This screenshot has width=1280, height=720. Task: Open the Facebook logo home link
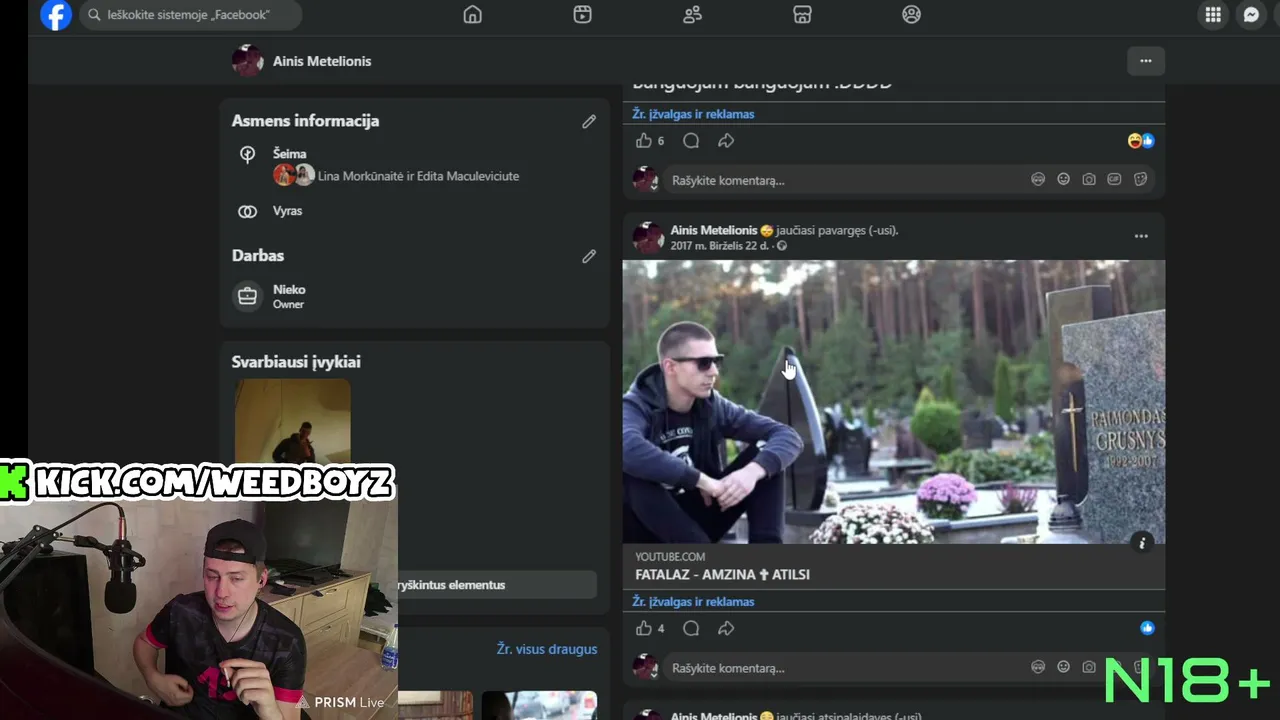[56, 15]
